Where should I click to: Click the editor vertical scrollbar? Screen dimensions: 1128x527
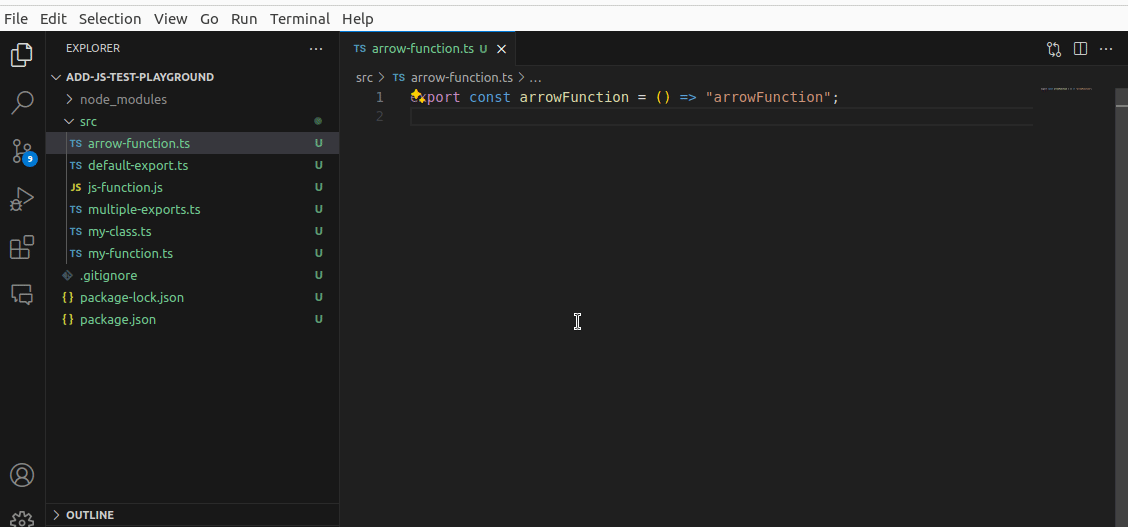pyautogui.click(x=1122, y=308)
